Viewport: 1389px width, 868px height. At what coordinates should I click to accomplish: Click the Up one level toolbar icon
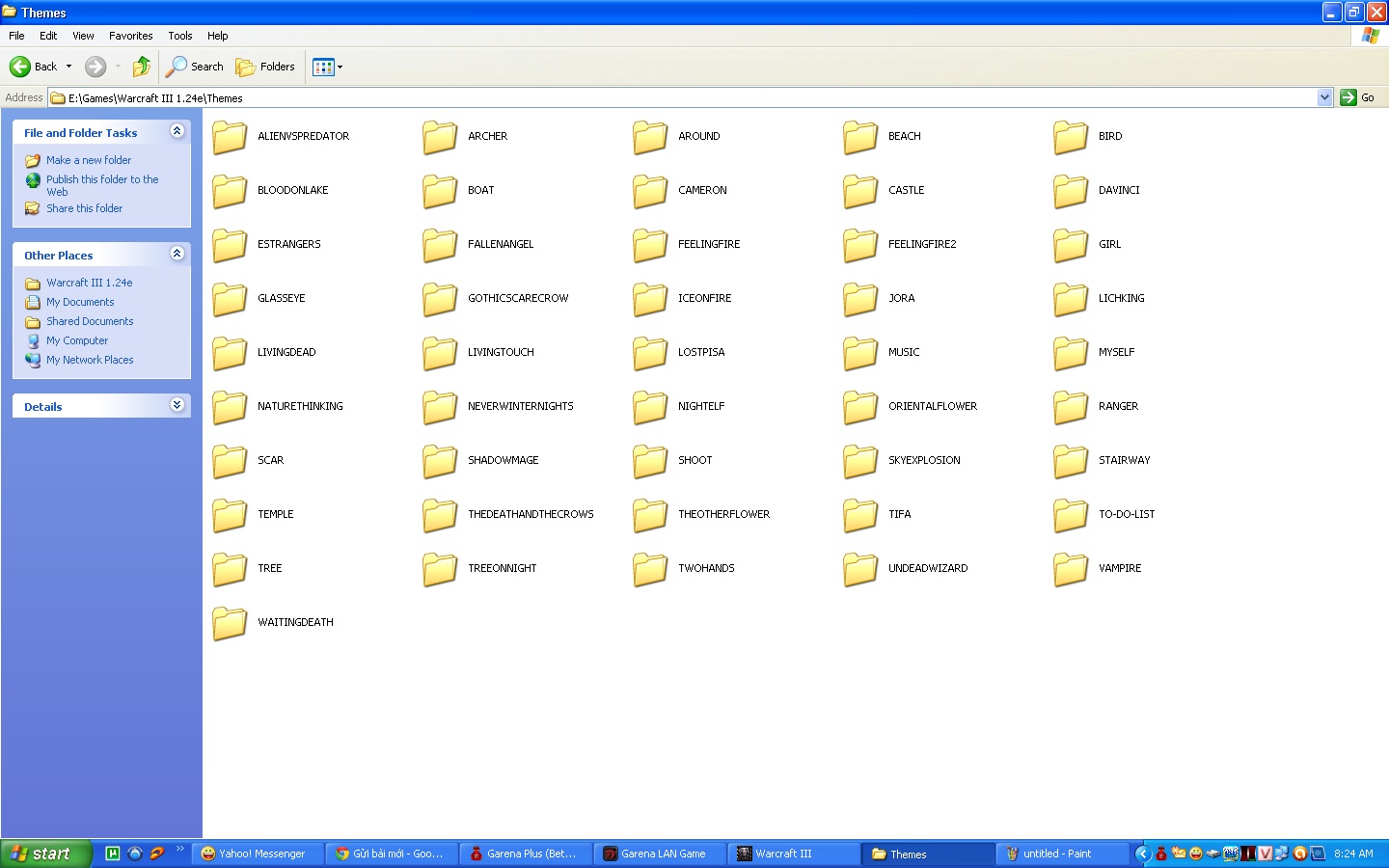142,67
